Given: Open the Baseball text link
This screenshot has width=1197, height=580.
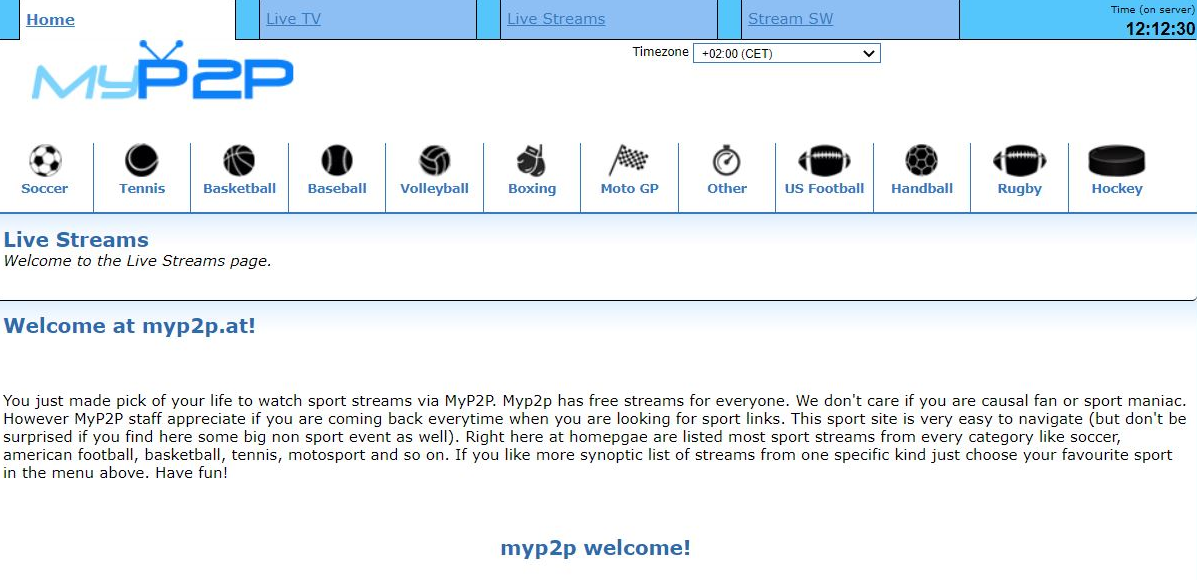Looking at the screenshot, I should coord(337,188).
